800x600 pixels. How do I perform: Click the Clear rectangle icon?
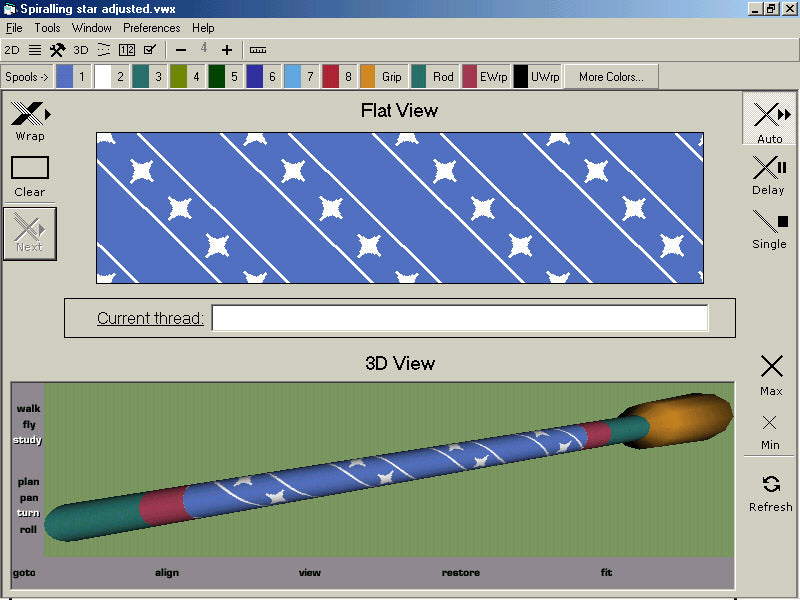[29, 168]
